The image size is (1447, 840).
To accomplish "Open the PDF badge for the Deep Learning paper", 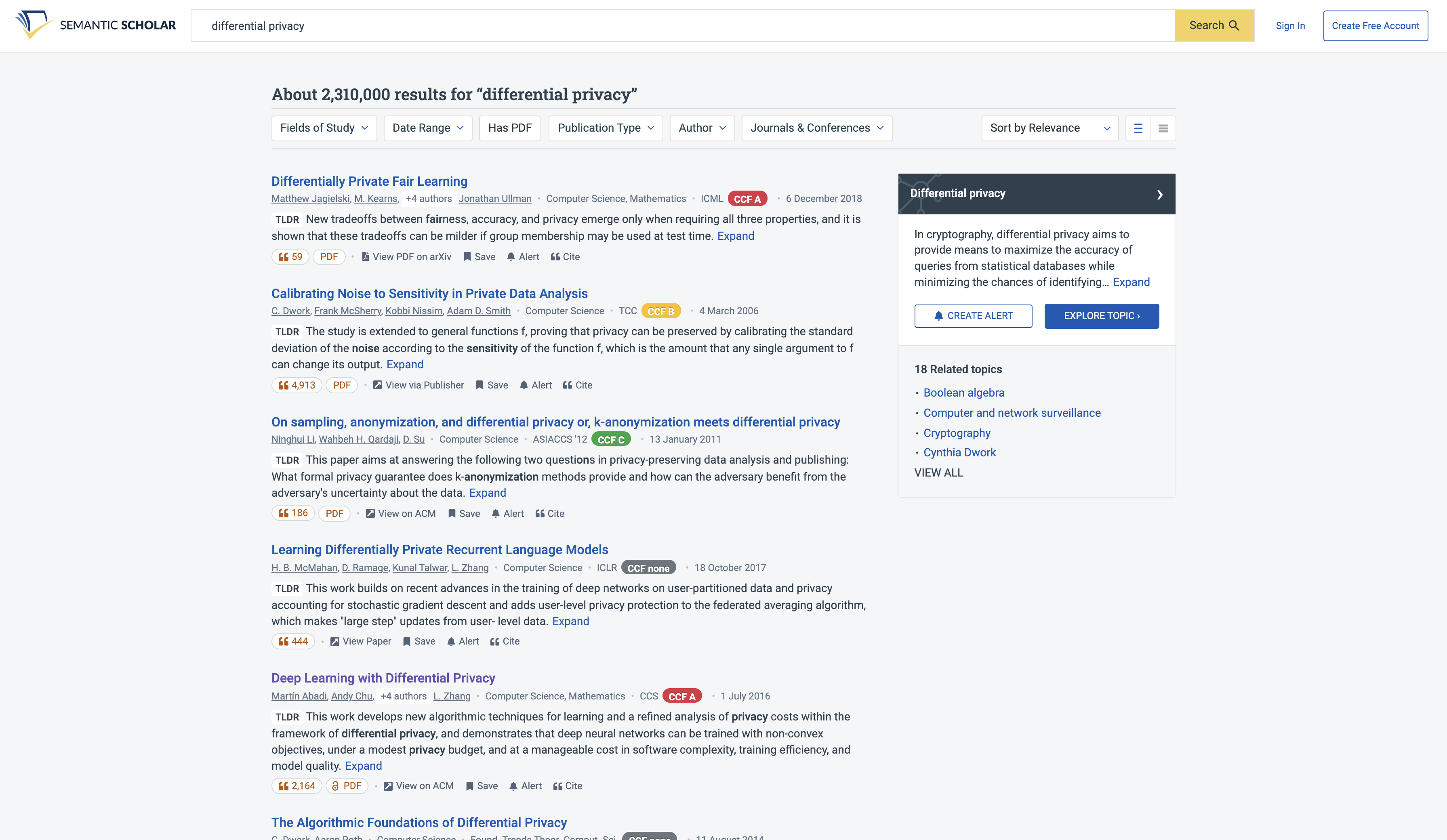I will pos(347,786).
